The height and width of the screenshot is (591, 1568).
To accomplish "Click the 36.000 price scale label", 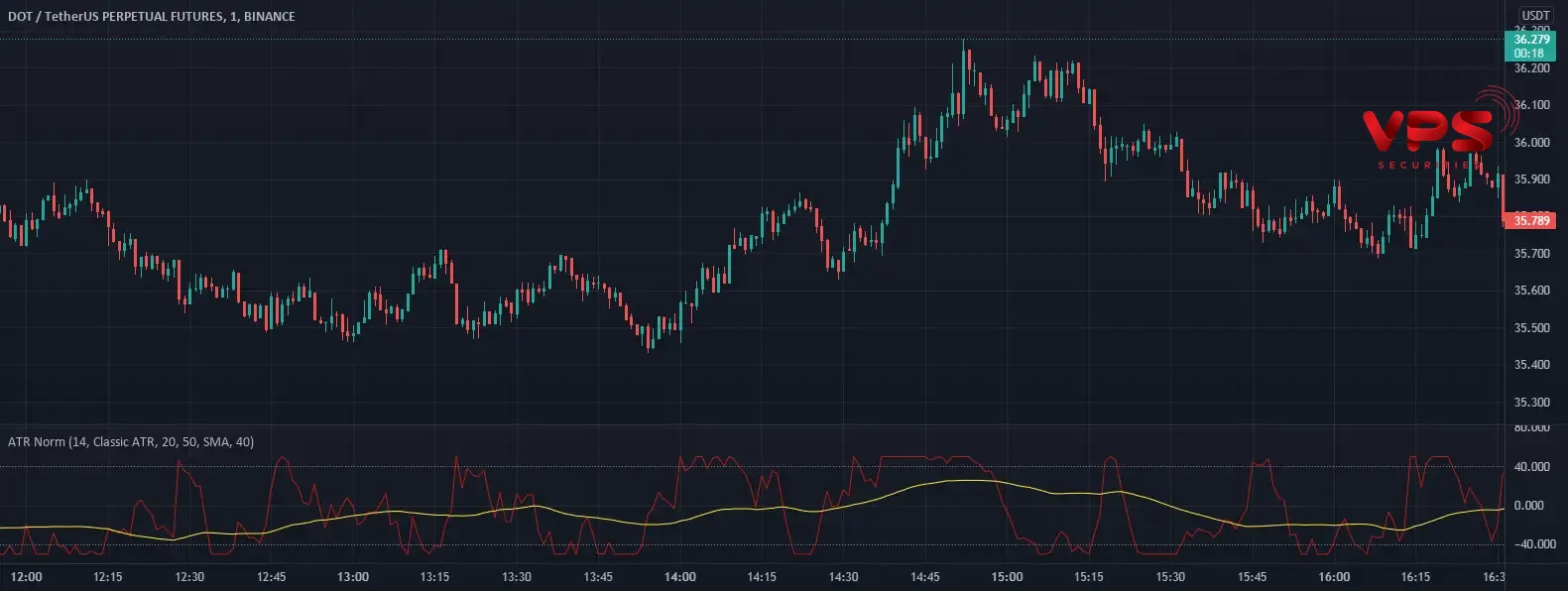I will [x=1531, y=142].
